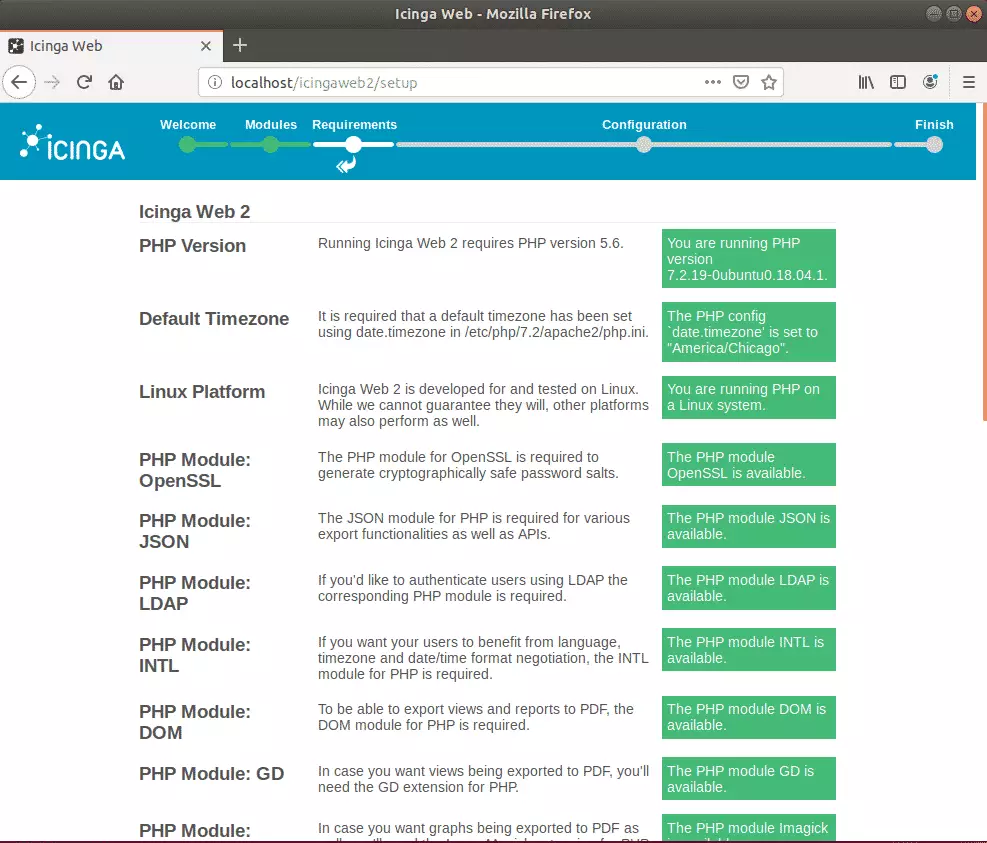Open the Library bookmarks icon
The height and width of the screenshot is (843, 987).
[866, 82]
